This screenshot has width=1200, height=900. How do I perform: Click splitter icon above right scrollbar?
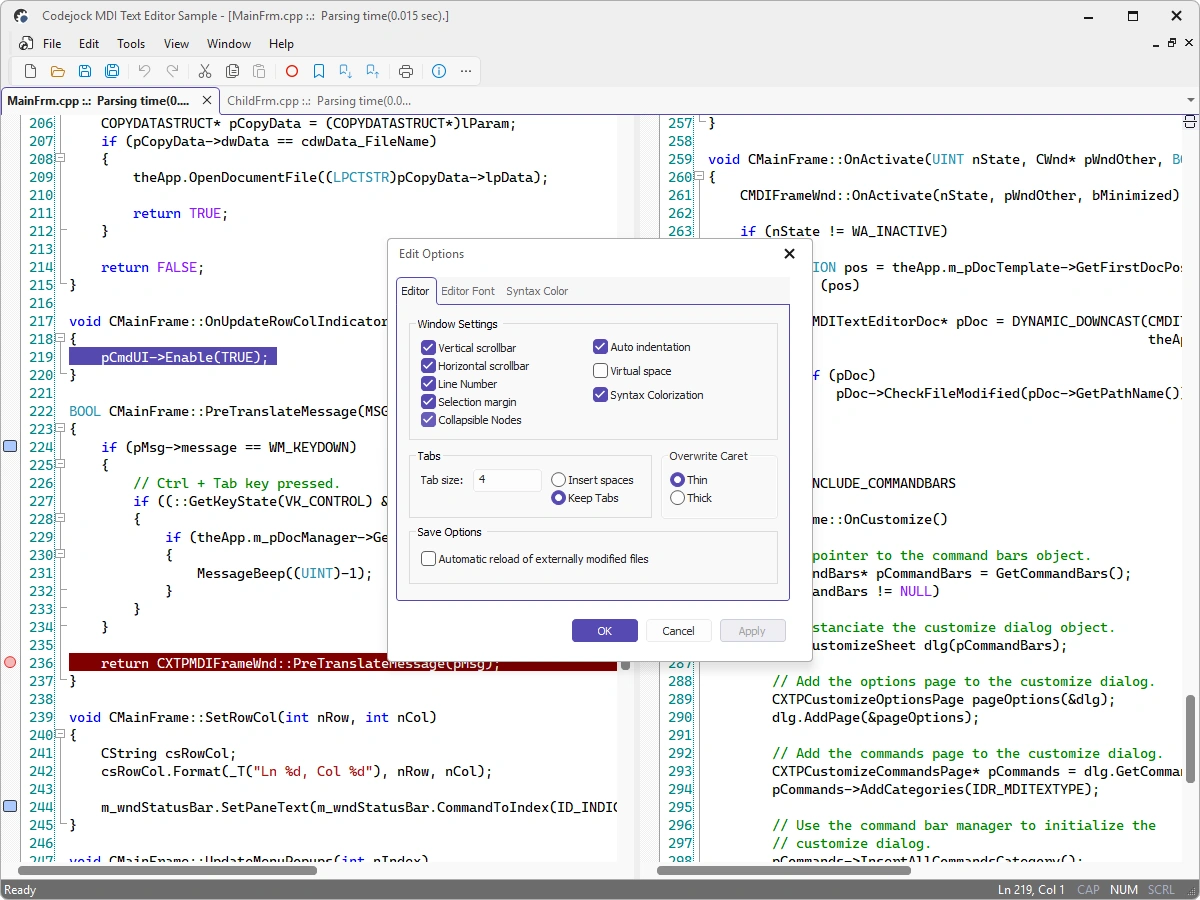point(1190,121)
